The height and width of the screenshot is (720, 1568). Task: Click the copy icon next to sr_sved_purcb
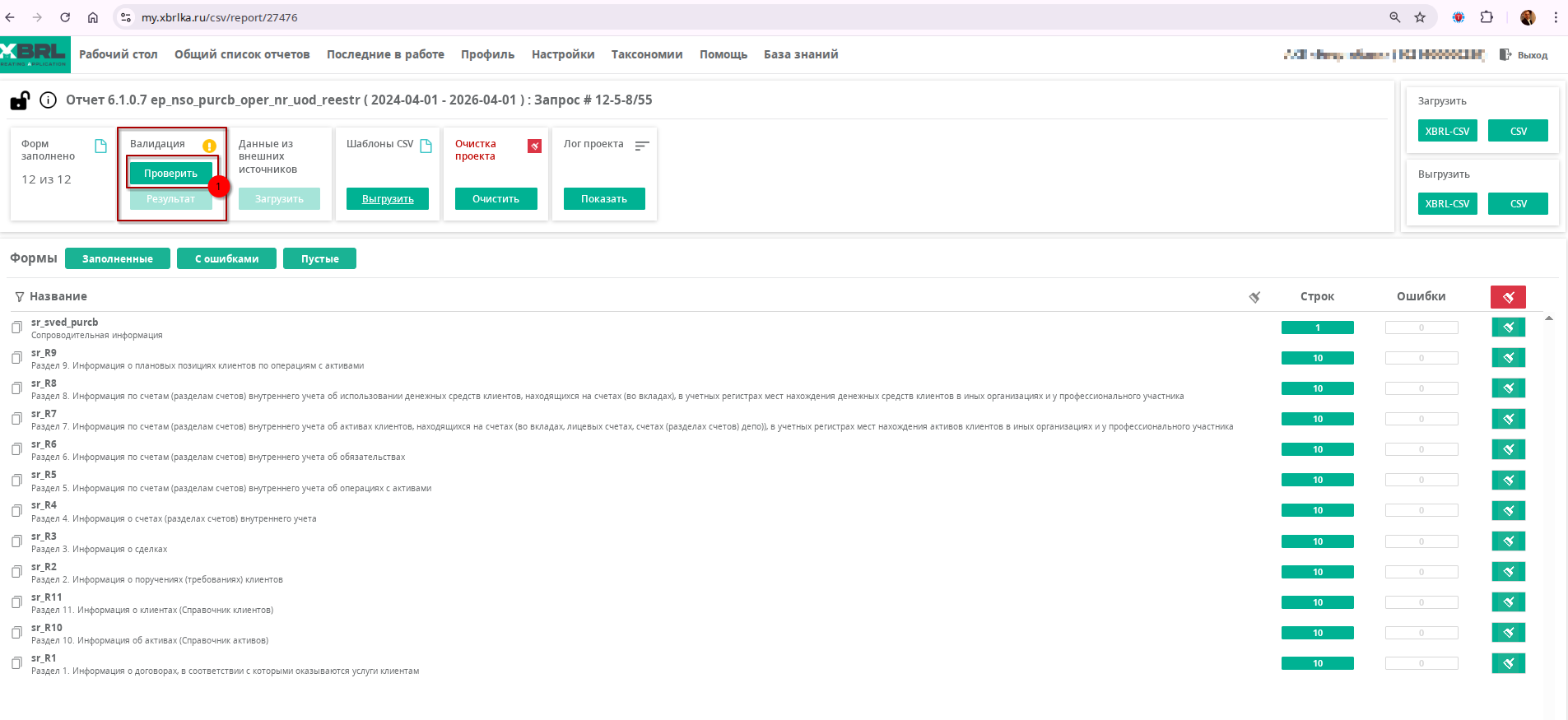pyautogui.click(x=16, y=327)
